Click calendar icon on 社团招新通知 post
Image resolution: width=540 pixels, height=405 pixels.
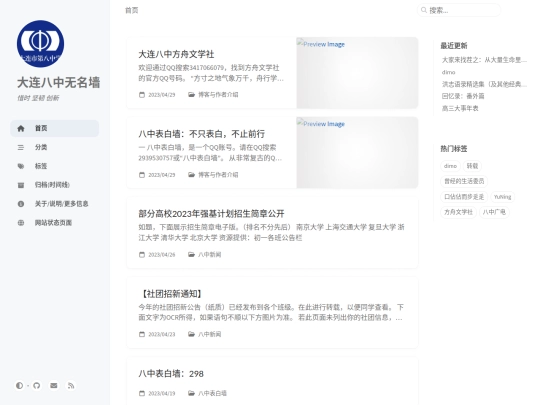click(142, 334)
